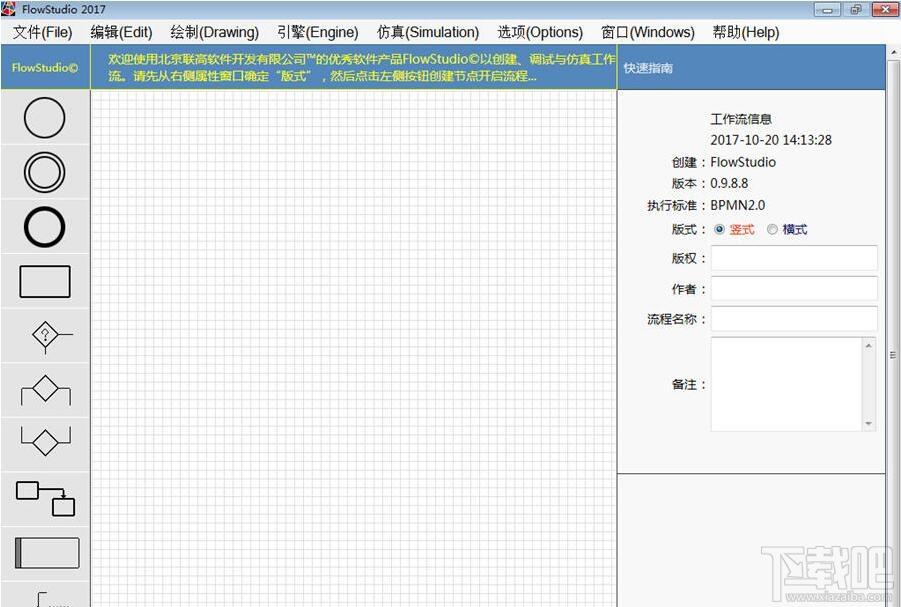Select the 横式 horizontal layout radio button
The image size is (901, 607).
[x=772, y=229]
